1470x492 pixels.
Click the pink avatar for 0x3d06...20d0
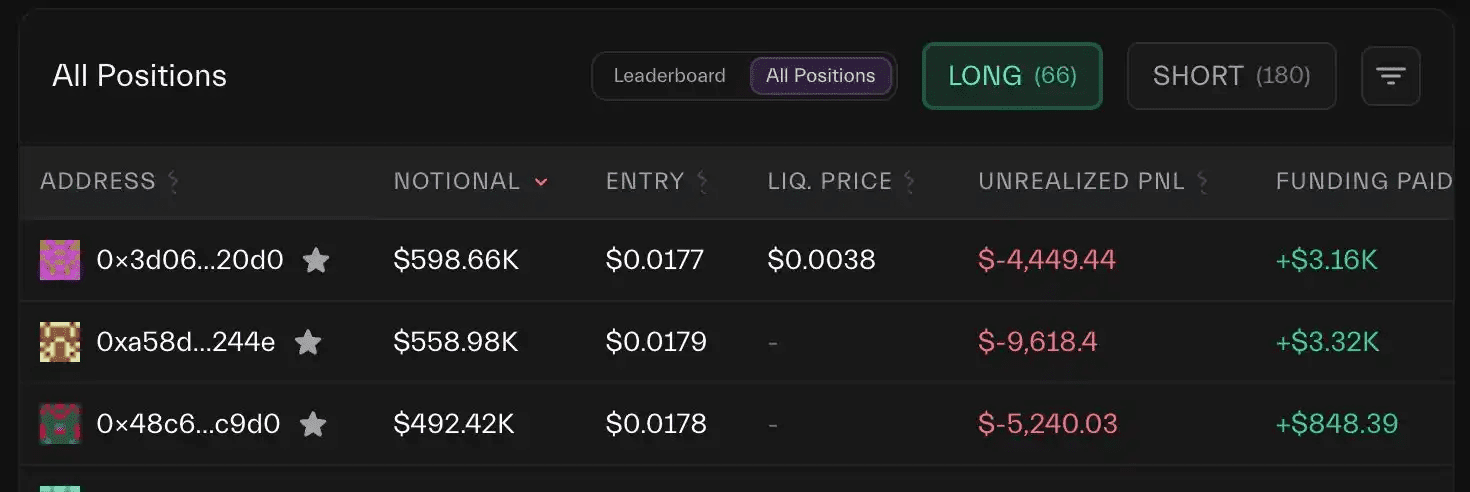(60, 260)
